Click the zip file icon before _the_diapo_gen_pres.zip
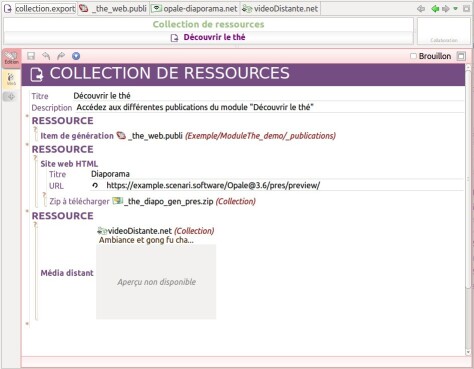This screenshot has width=474, height=369. pyautogui.click(x=117, y=201)
